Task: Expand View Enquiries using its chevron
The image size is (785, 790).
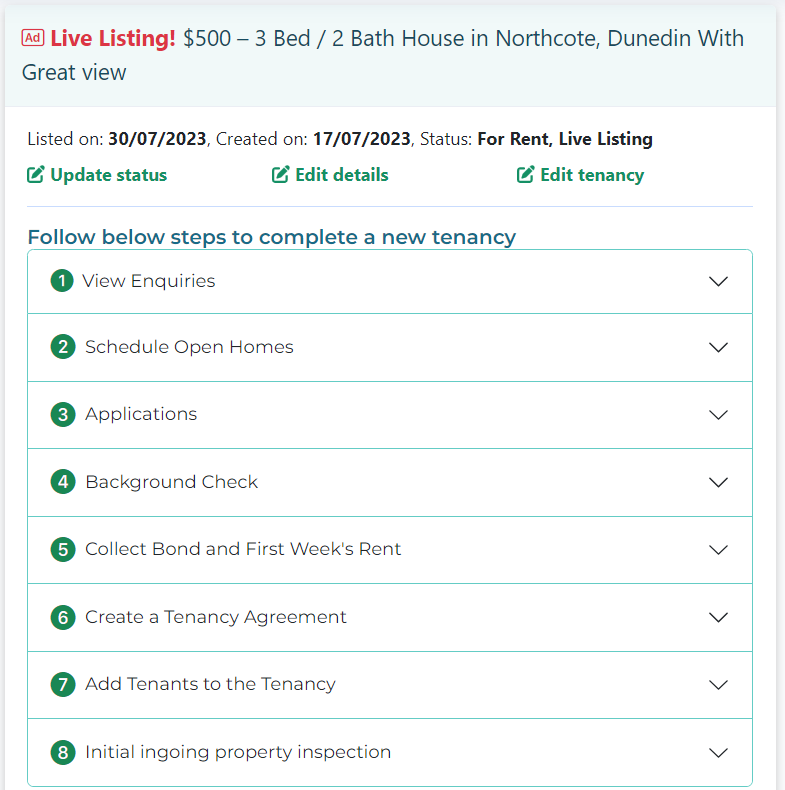Action: coord(718,281)
